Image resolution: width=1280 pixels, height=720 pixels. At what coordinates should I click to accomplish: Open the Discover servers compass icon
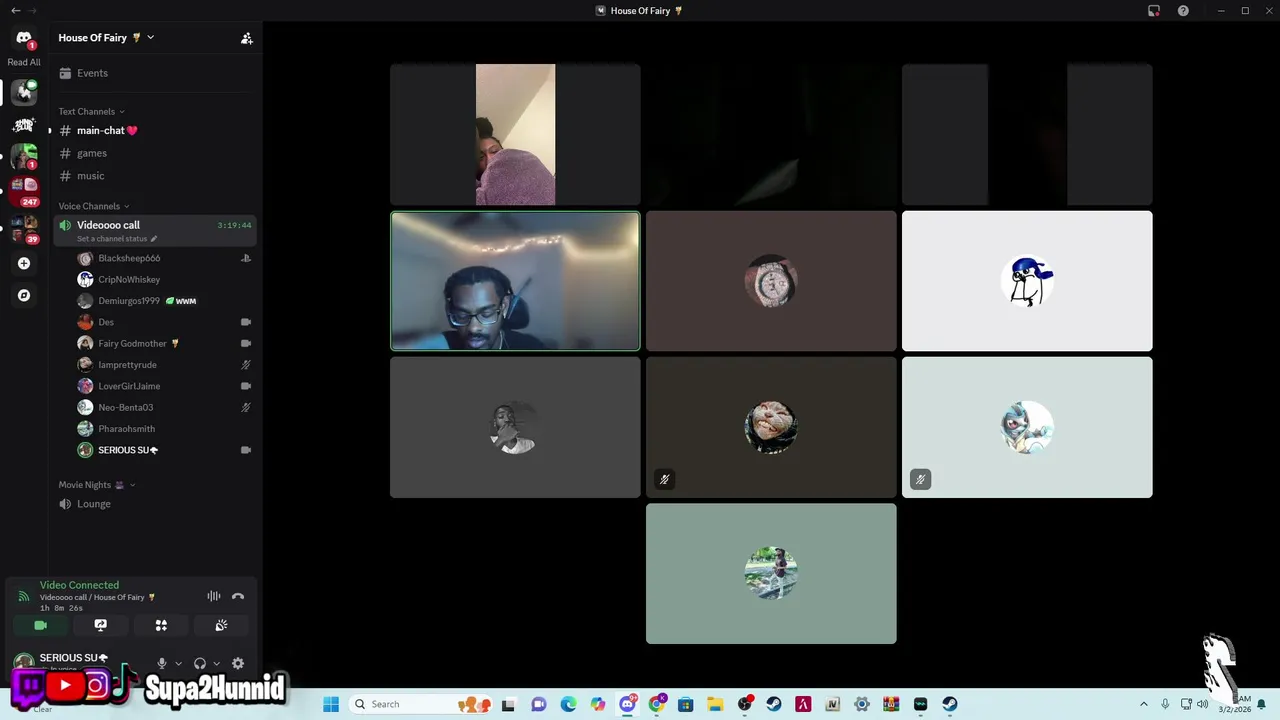point(24,295)
